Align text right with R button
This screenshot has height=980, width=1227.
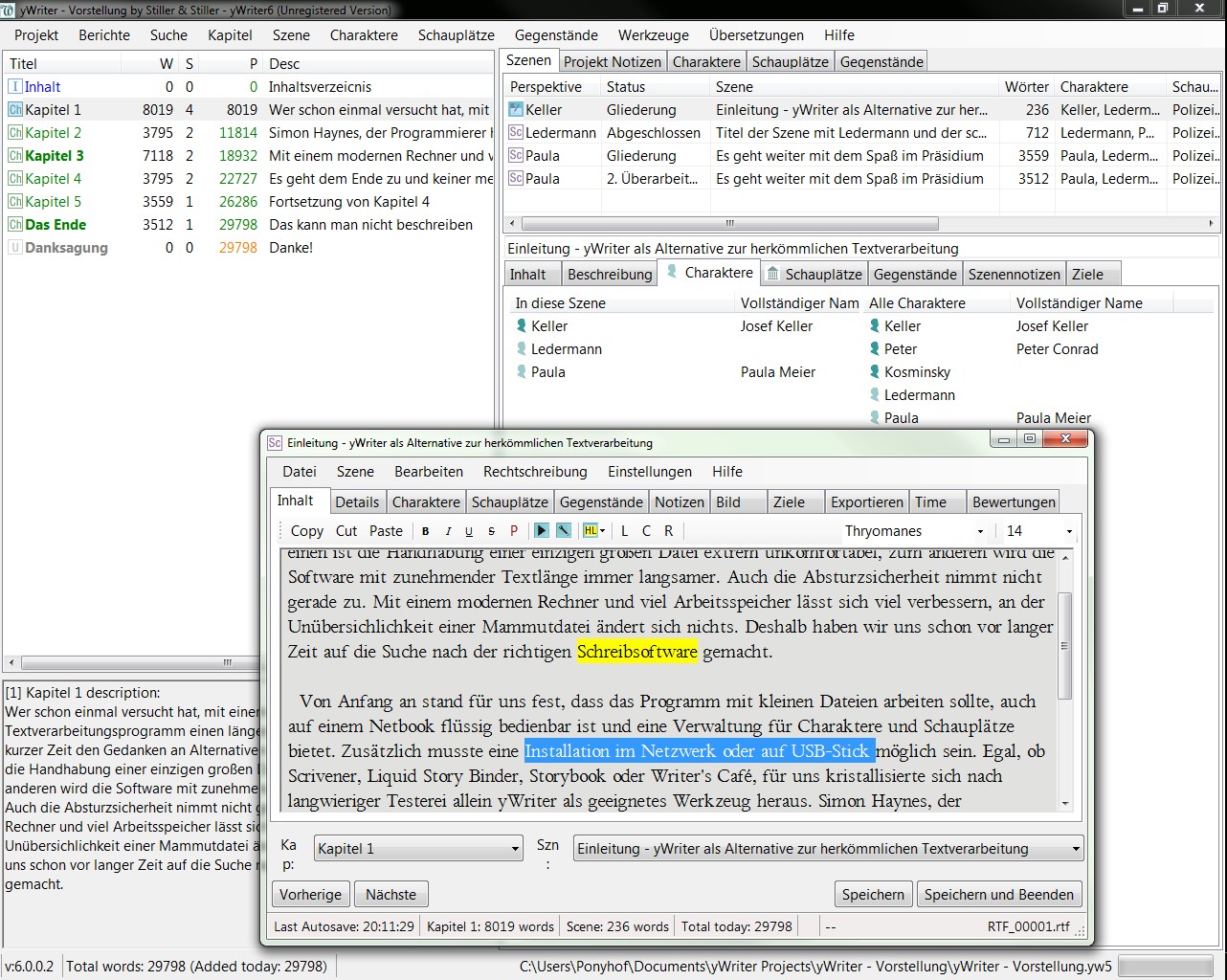click(668, 531)
